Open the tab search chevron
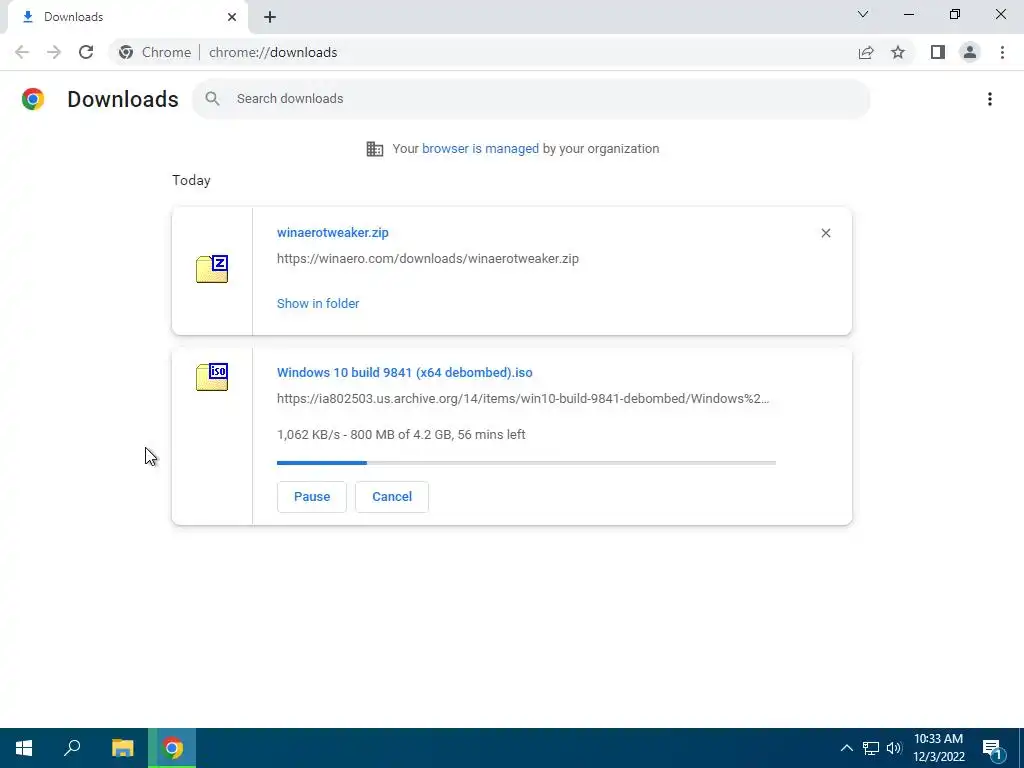This screenshot has height=768, width=1024. (x=863, y=14)
